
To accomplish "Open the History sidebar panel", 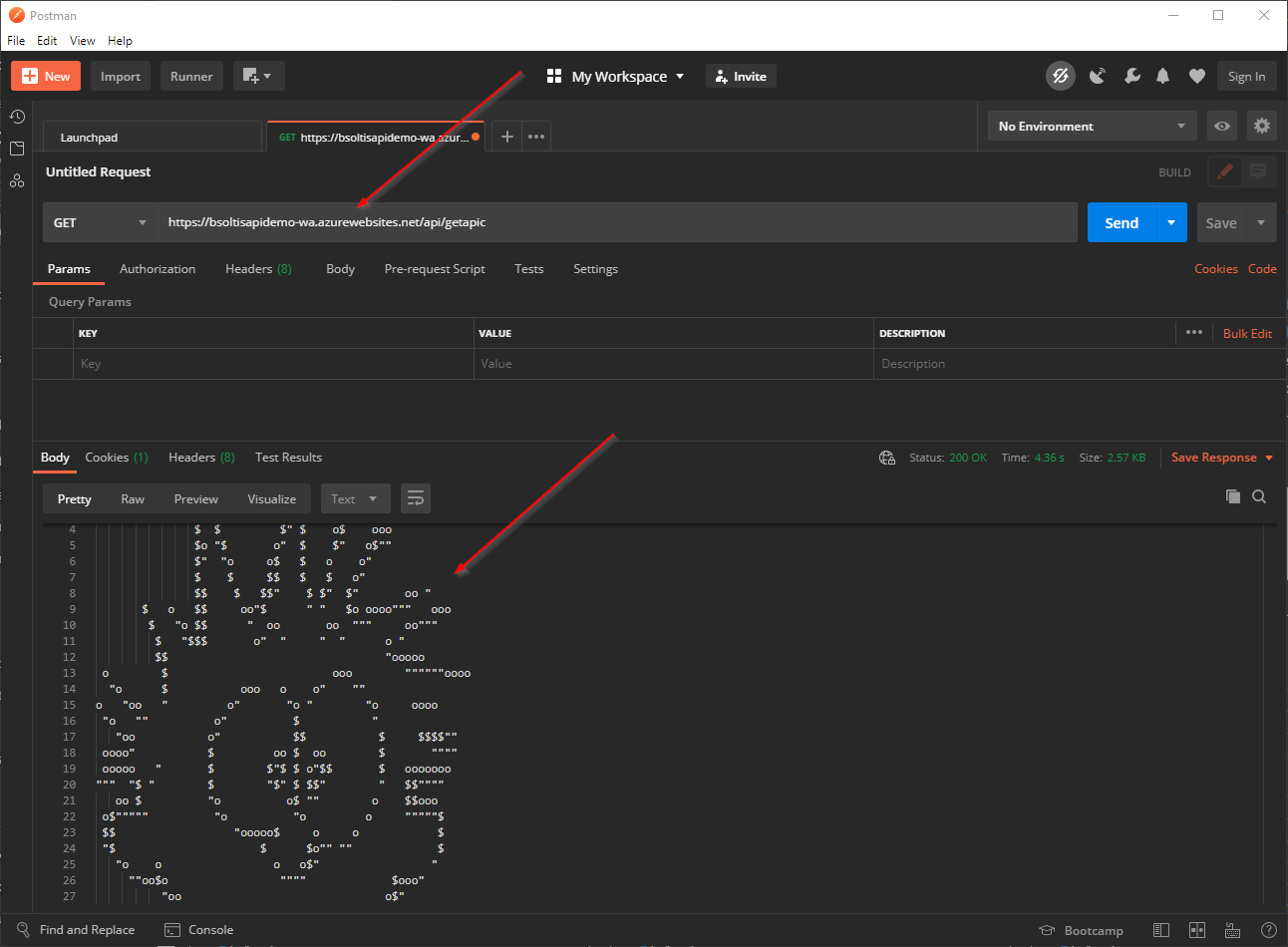I will point(17,117).
